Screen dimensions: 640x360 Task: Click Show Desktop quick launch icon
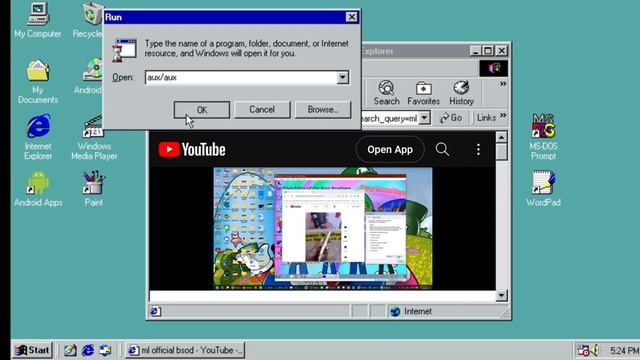click(x=70, y=350)
